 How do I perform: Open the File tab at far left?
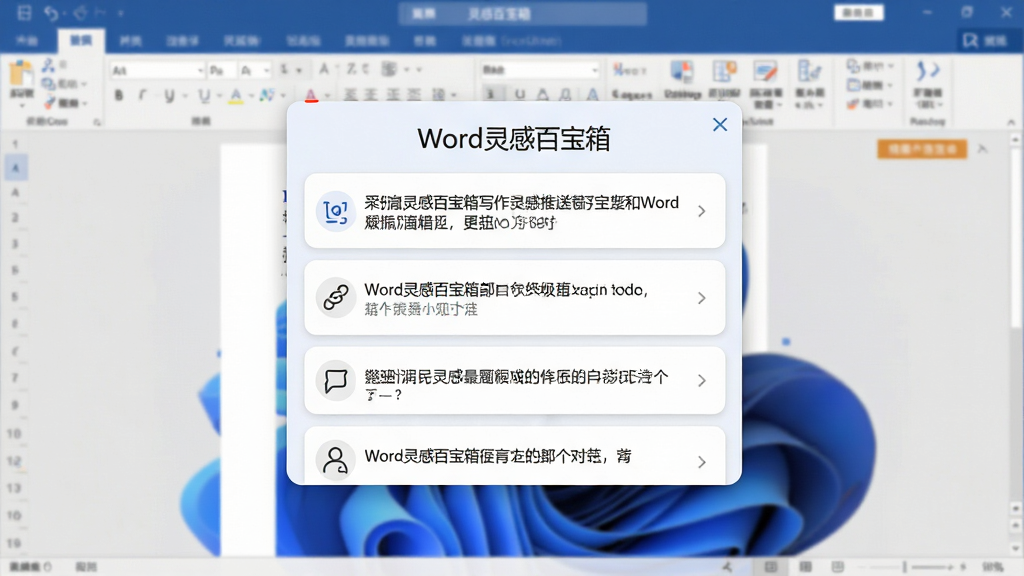27,41
